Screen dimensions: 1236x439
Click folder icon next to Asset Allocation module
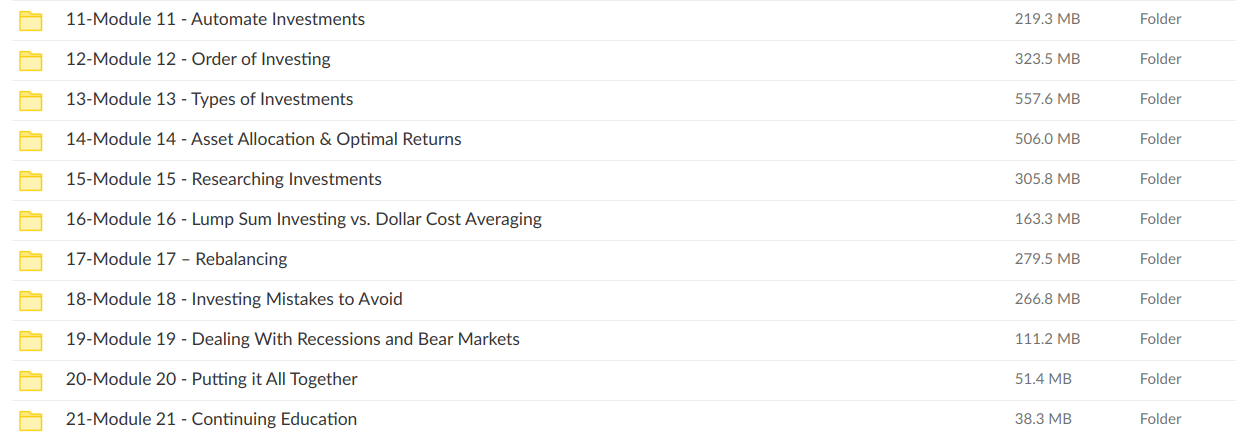click(x=31, y=140)
